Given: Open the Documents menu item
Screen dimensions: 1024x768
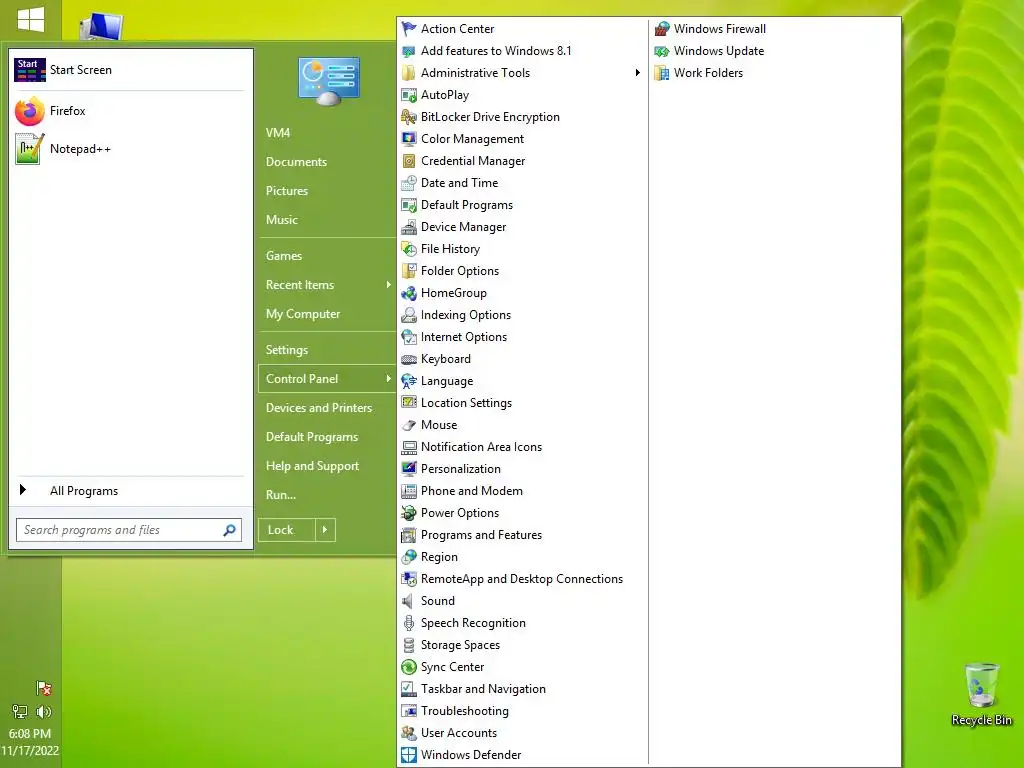Looking at the screenshot, I should tap(296, 162).
